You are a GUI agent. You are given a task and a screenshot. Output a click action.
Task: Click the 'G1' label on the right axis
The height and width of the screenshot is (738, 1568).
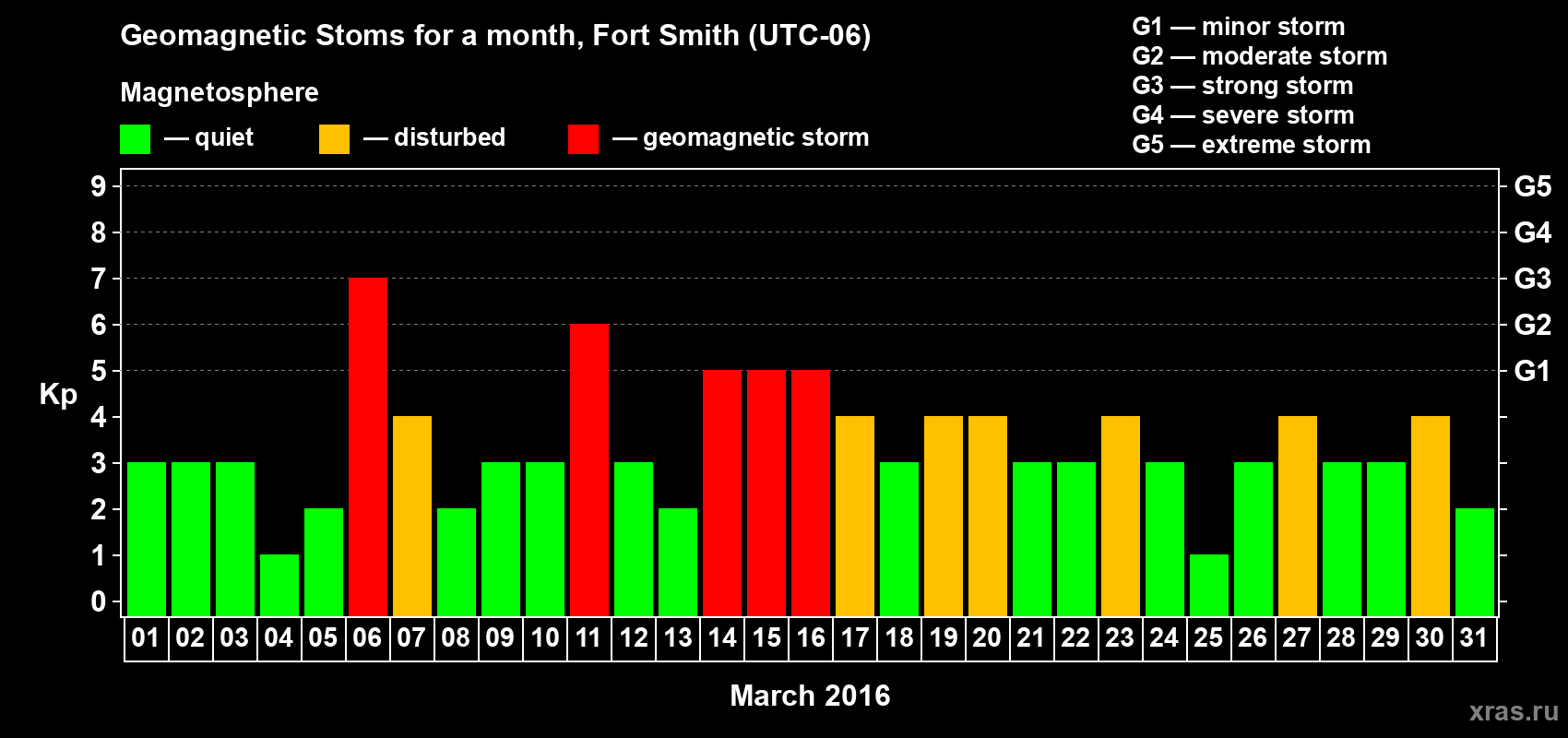tap(1533, 371)
